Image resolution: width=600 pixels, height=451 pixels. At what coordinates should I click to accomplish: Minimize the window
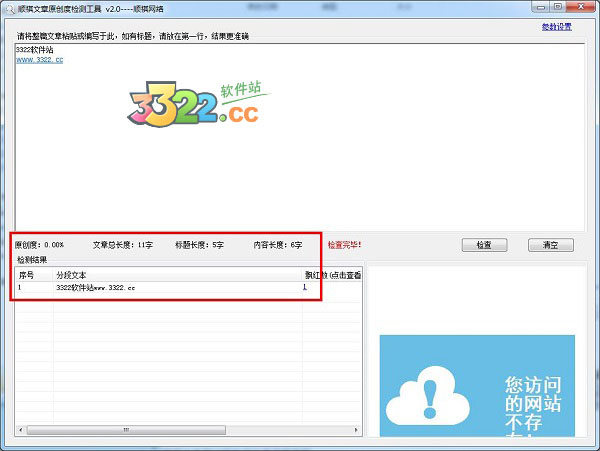(x=541, y=7)
